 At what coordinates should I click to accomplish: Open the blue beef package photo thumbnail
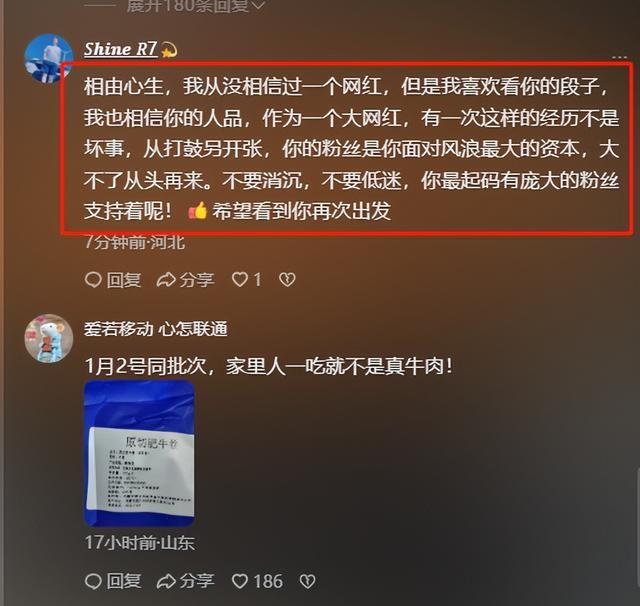(x=139, y=453)
